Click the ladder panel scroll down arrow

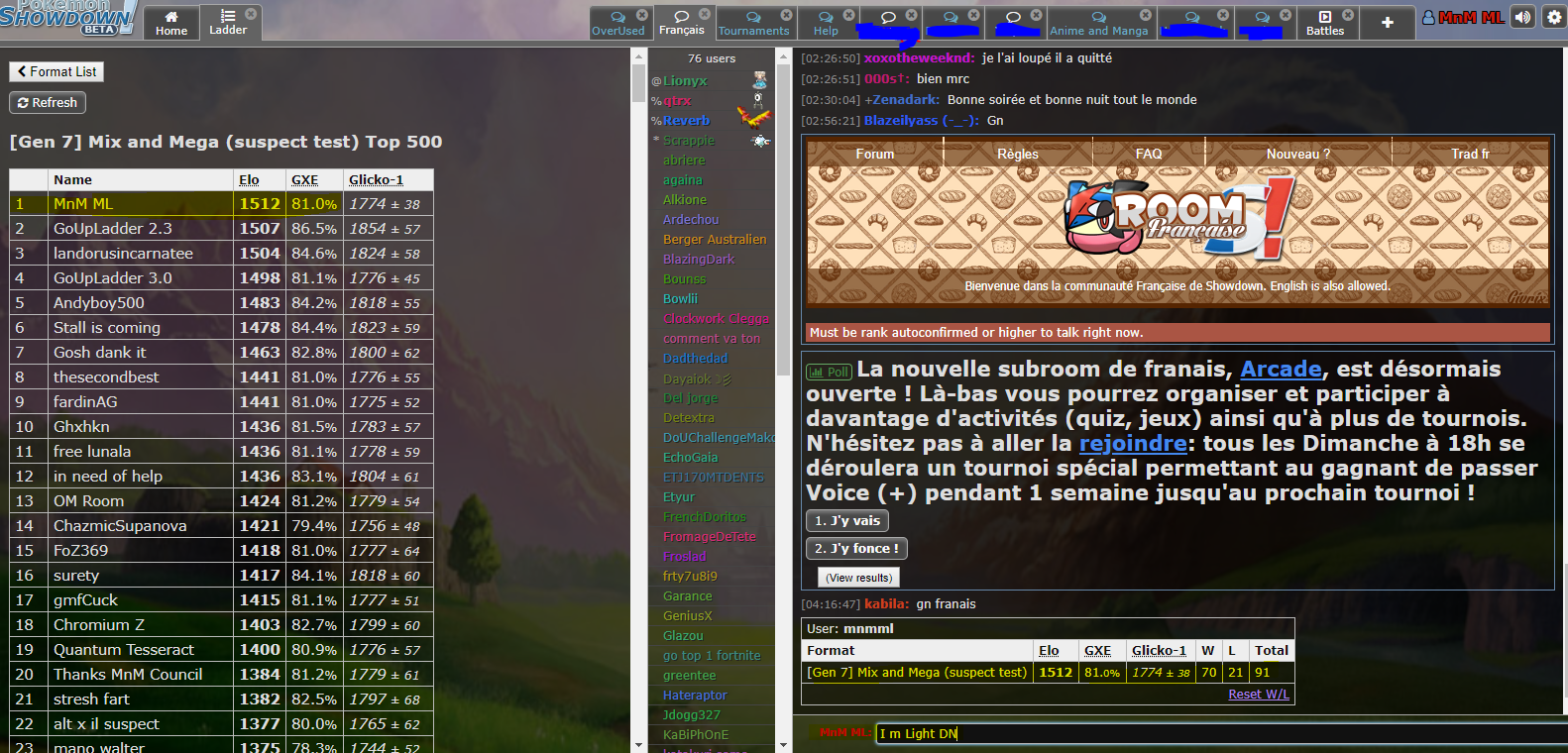click(639, 745)
